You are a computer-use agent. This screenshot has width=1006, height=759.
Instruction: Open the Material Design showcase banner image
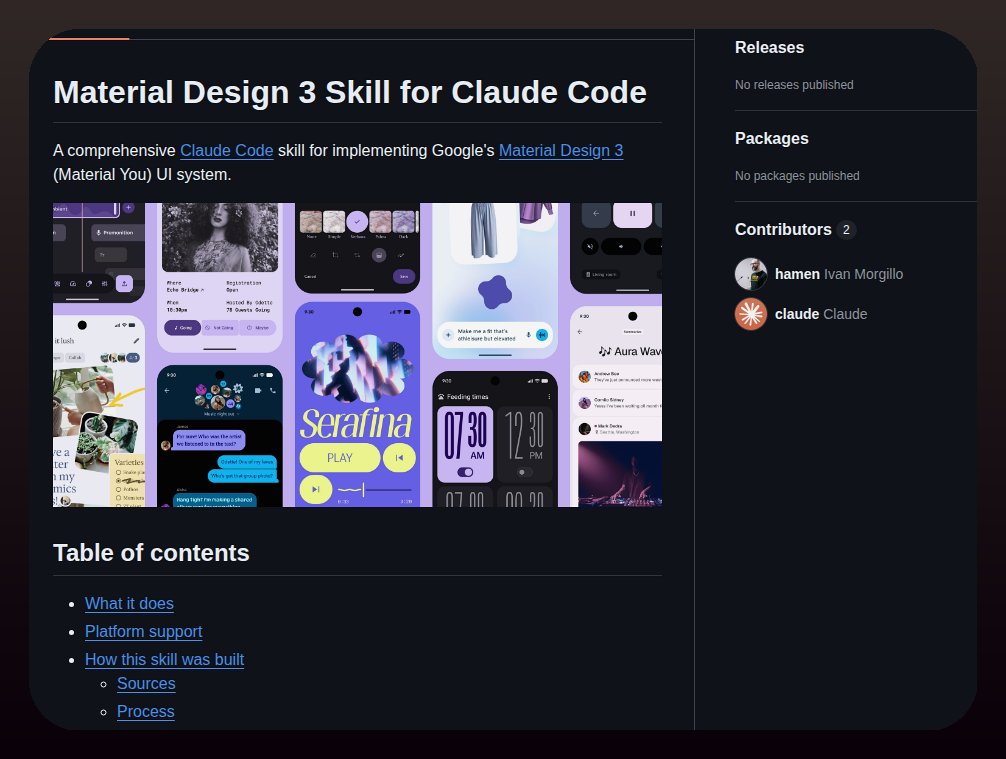click(x=357, y=355)
